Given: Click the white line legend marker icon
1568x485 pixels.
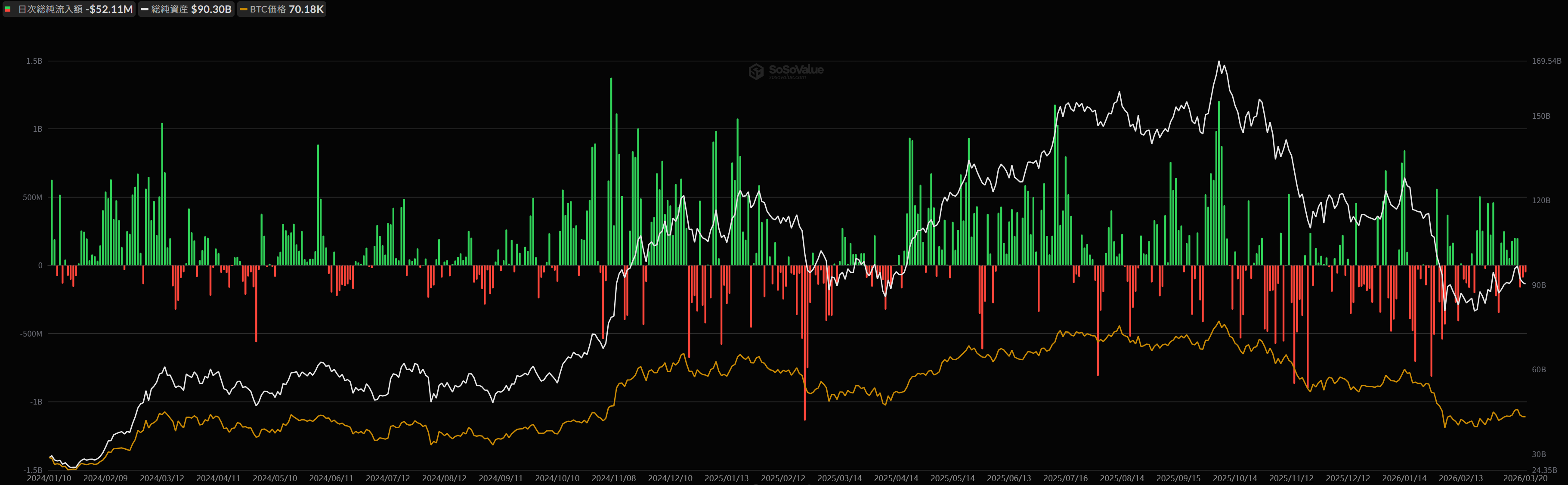Looking at the screenshot, I should [145, 9].
